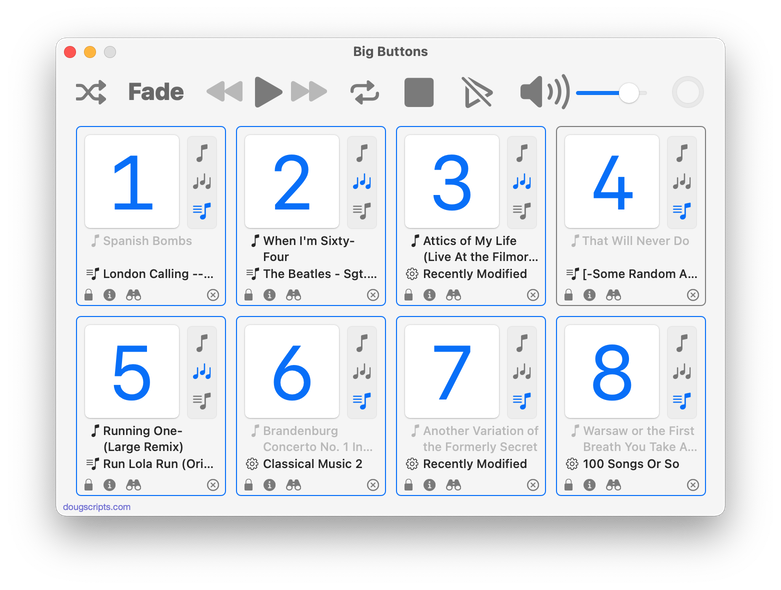
Task: Show info for the London Calling card
Action: click(110, 295)
